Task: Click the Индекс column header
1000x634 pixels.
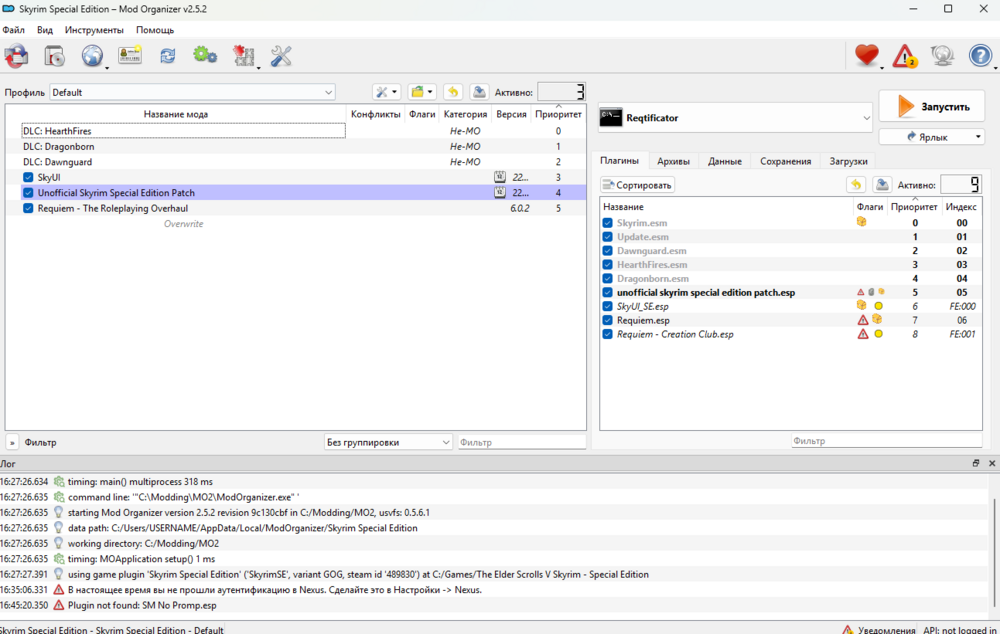Action: [x=961, y=207]
